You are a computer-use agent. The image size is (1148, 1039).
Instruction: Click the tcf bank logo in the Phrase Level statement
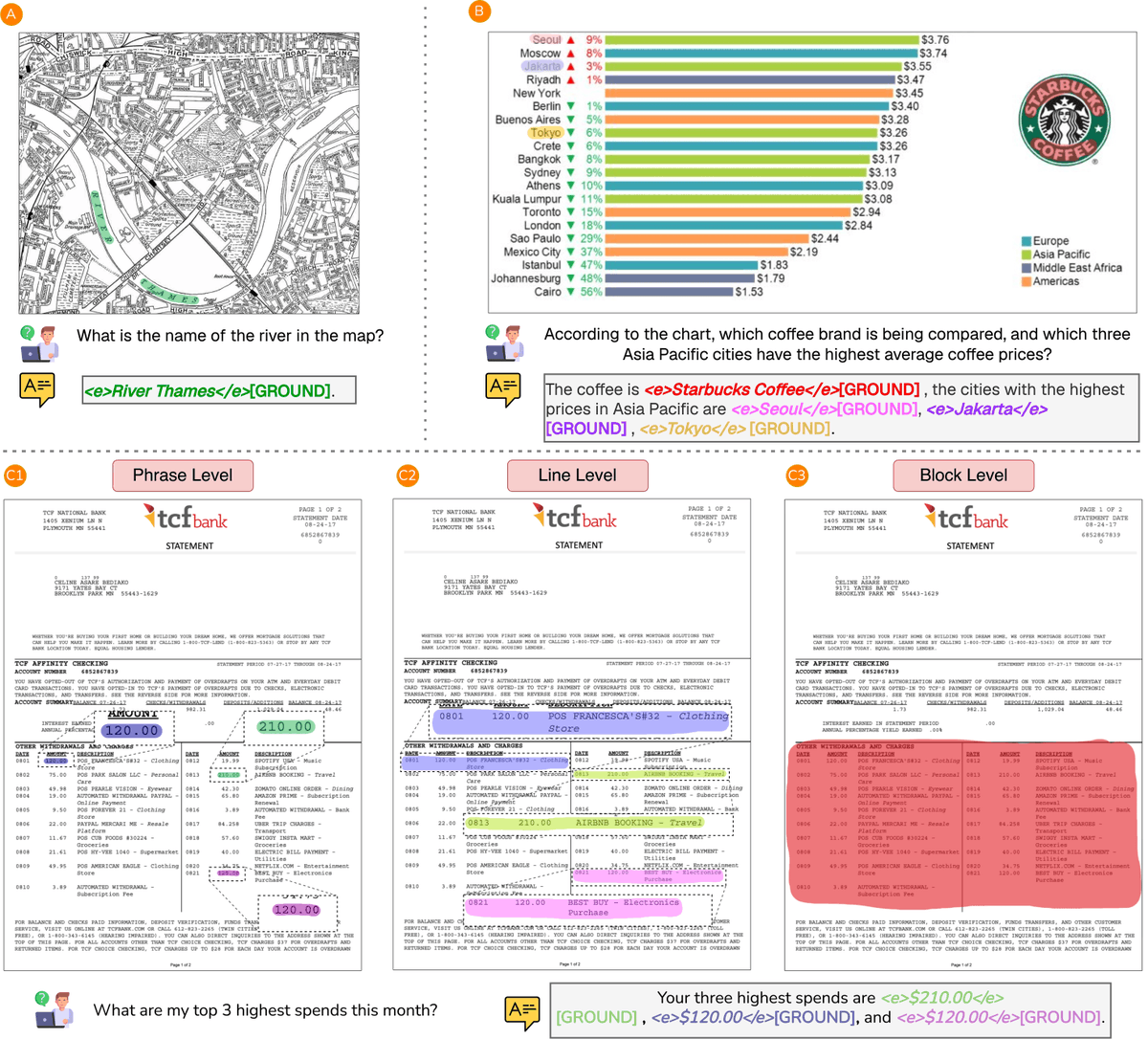point(185,518)
